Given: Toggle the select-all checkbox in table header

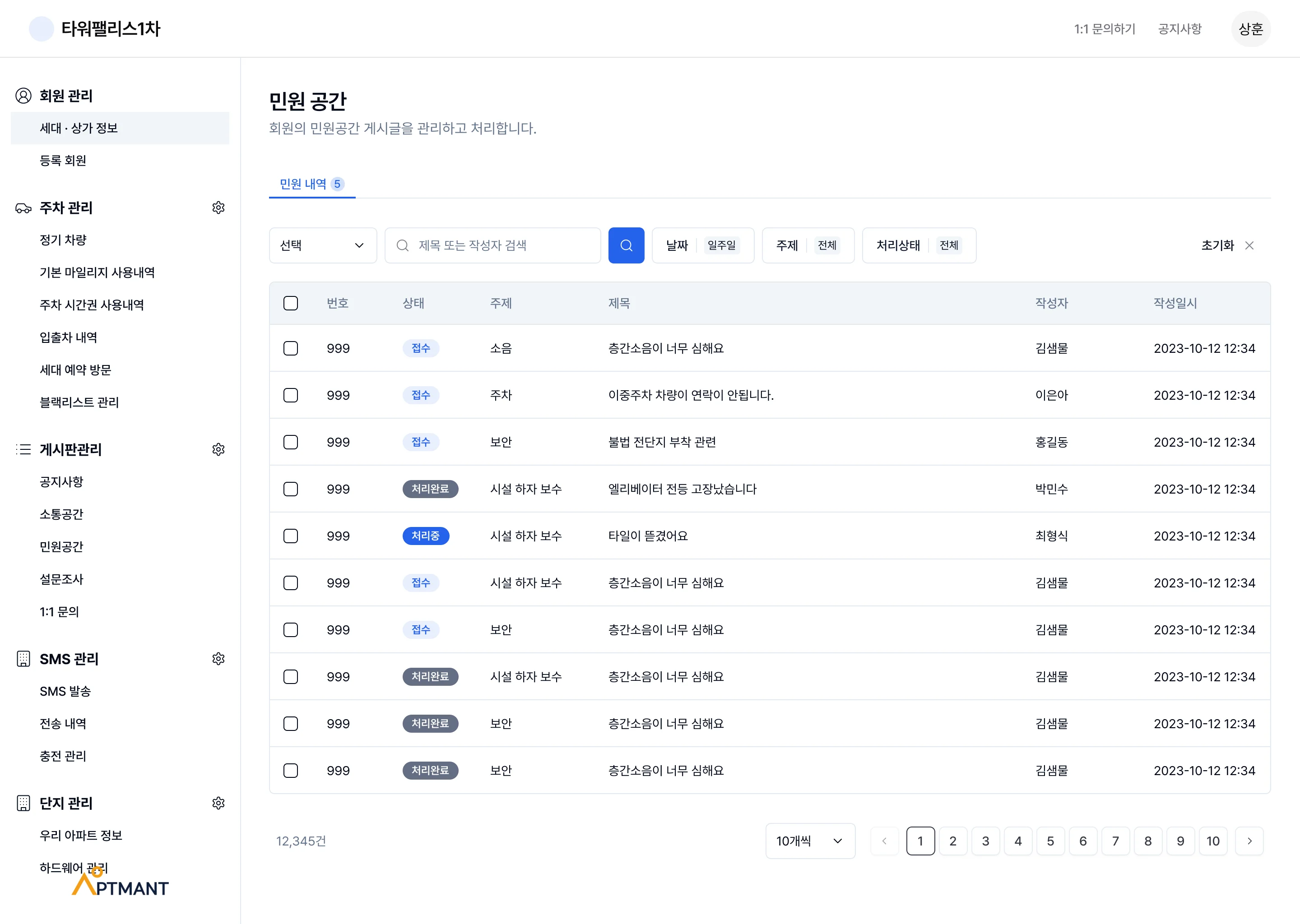Looking at the screenshot, I should tap(290, 303).
